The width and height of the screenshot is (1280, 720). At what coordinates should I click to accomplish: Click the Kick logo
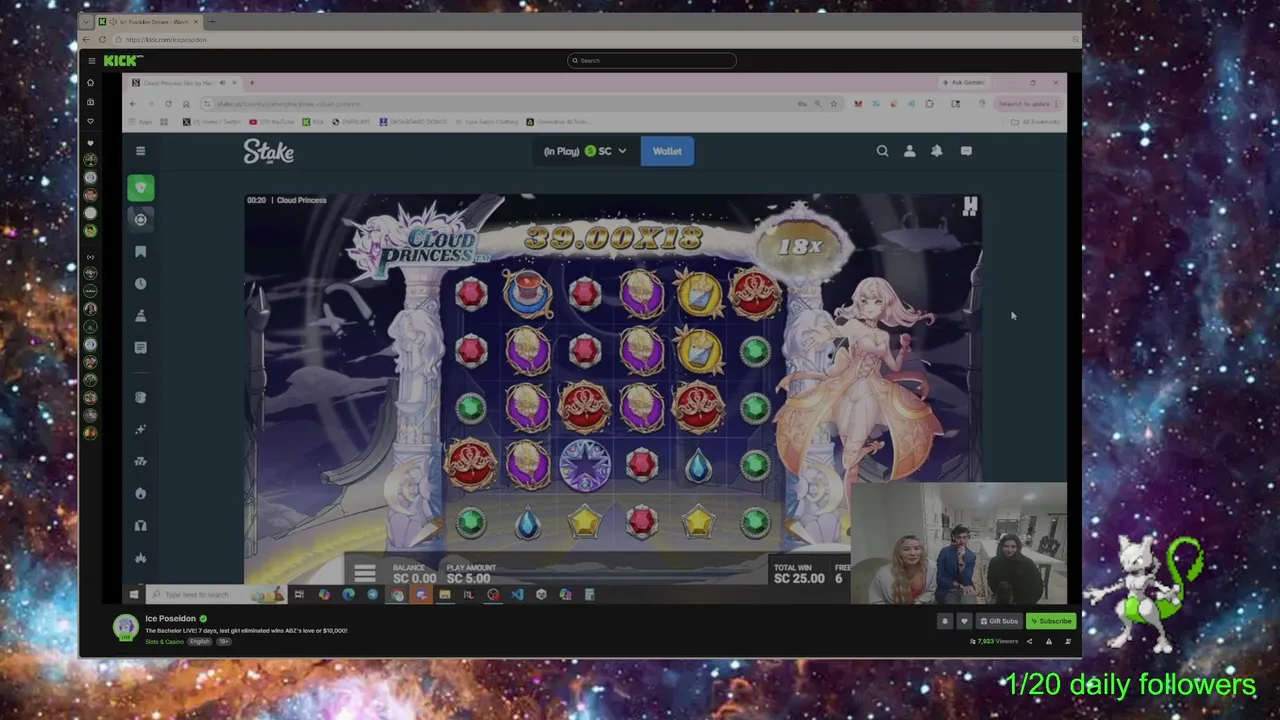tap(123, 60)
